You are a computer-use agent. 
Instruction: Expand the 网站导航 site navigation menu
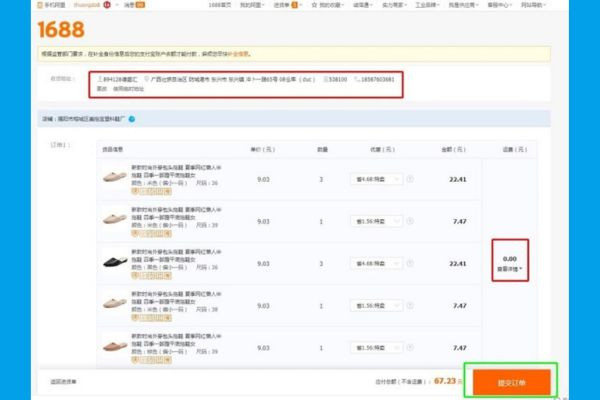click(x=533, y=5)
